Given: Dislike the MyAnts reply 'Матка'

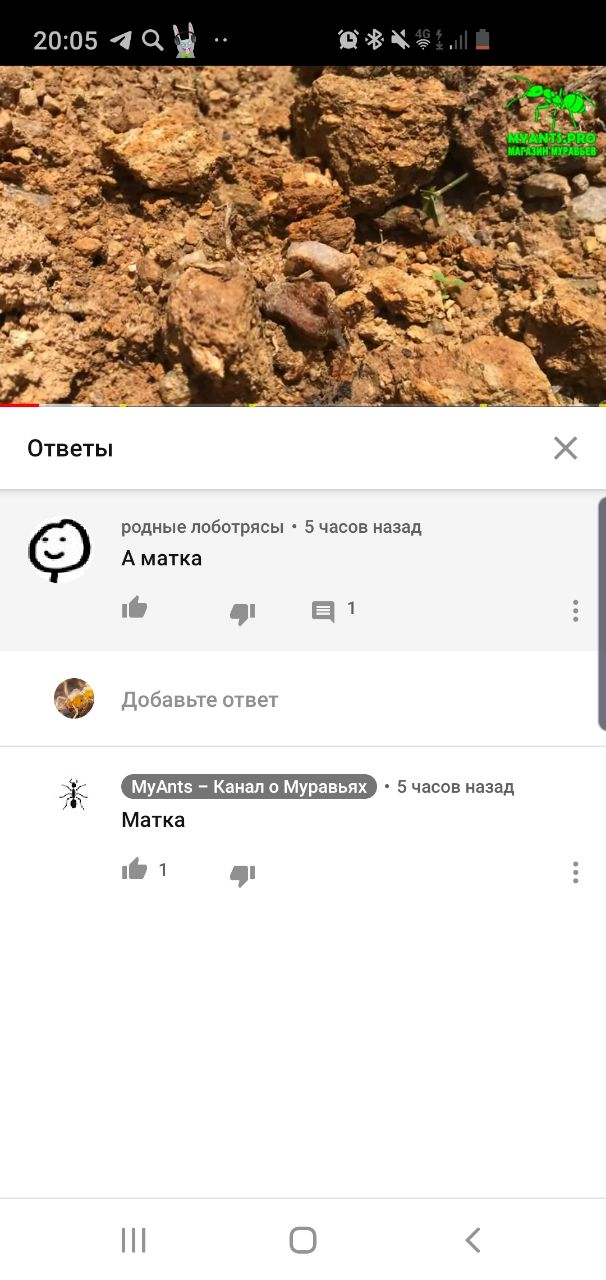Looking at the screenshot, I should [x=242, y=875].
